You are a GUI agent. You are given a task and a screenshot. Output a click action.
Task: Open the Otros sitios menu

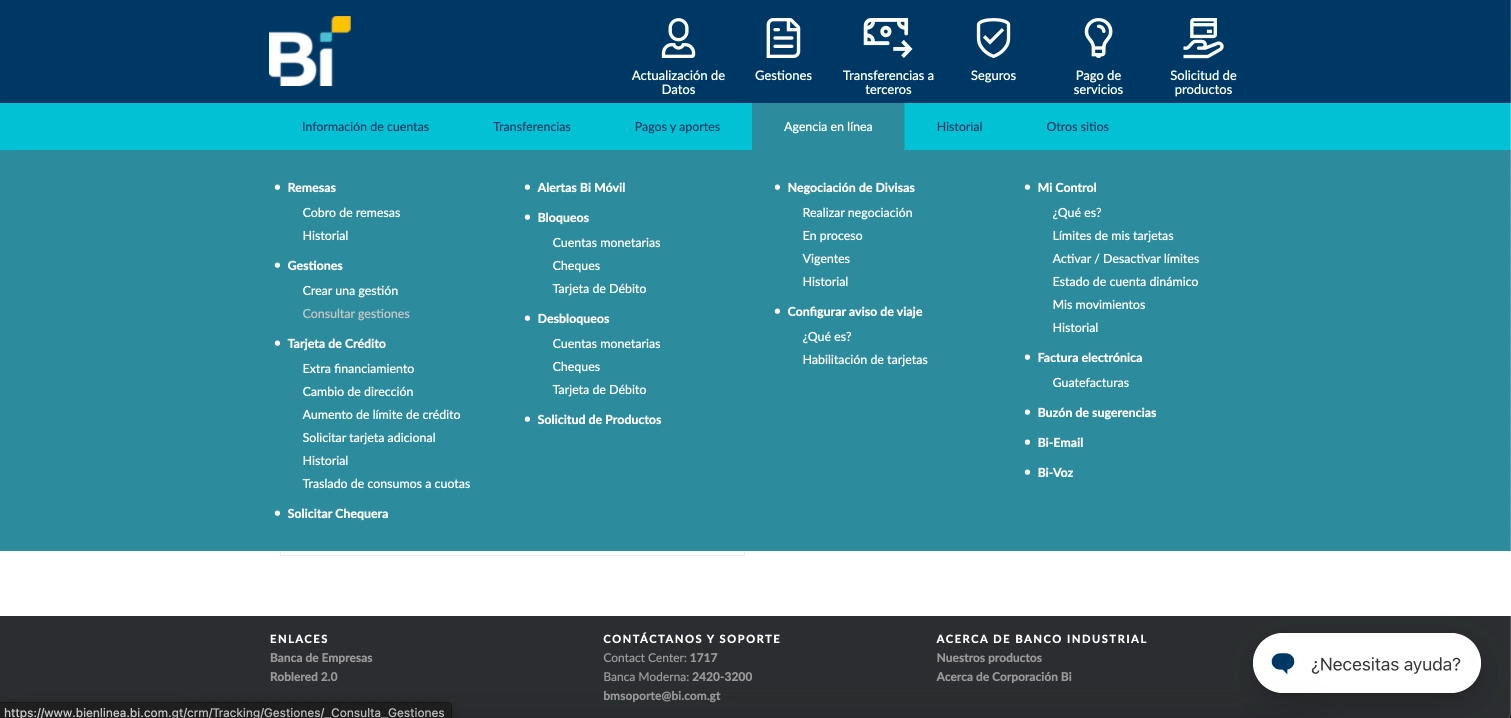(1077, 127)
